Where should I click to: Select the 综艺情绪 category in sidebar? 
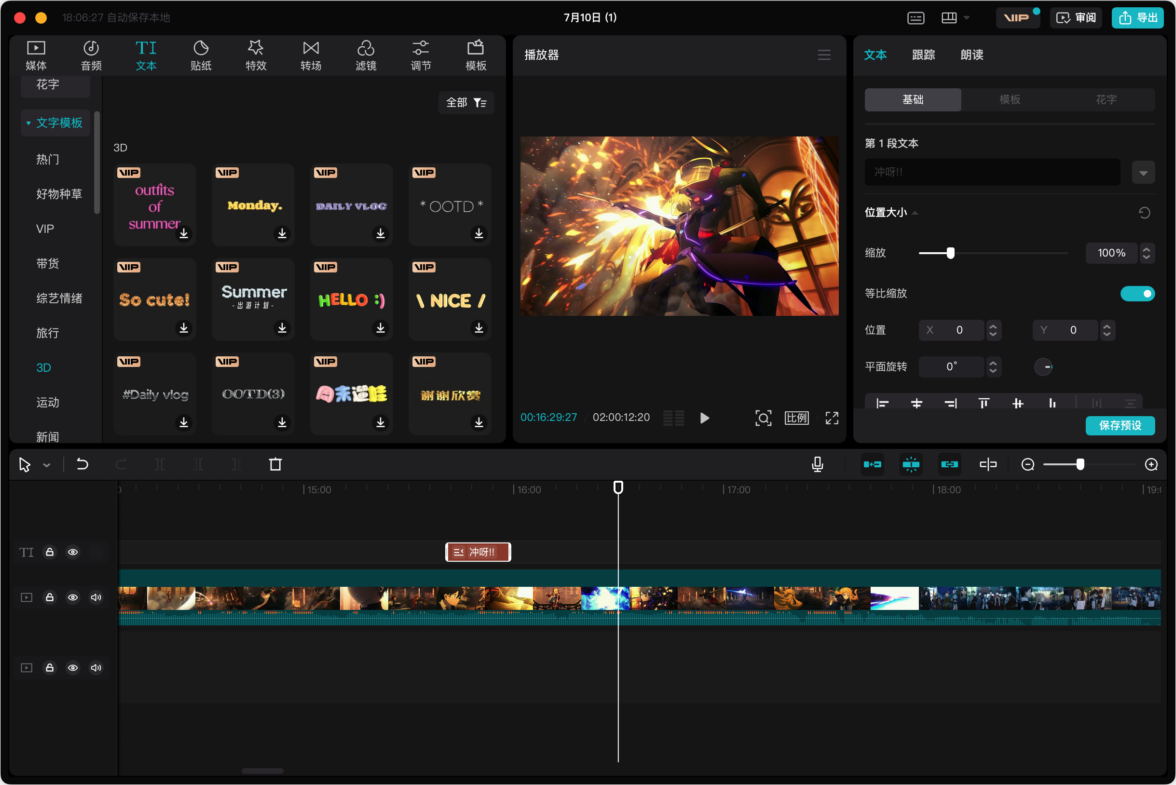coord(59,298)
